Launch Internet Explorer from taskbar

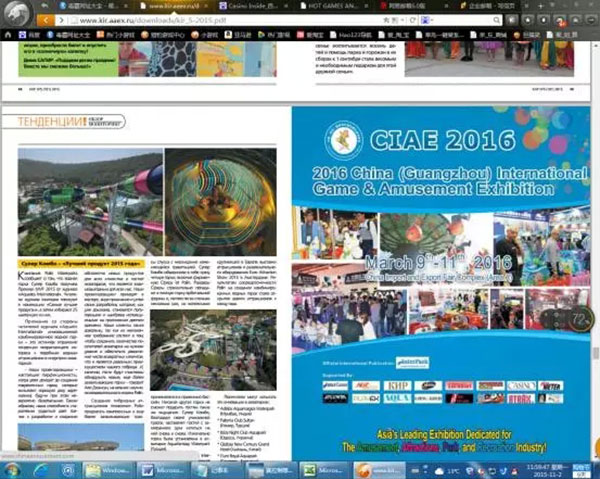pos(41,470)
